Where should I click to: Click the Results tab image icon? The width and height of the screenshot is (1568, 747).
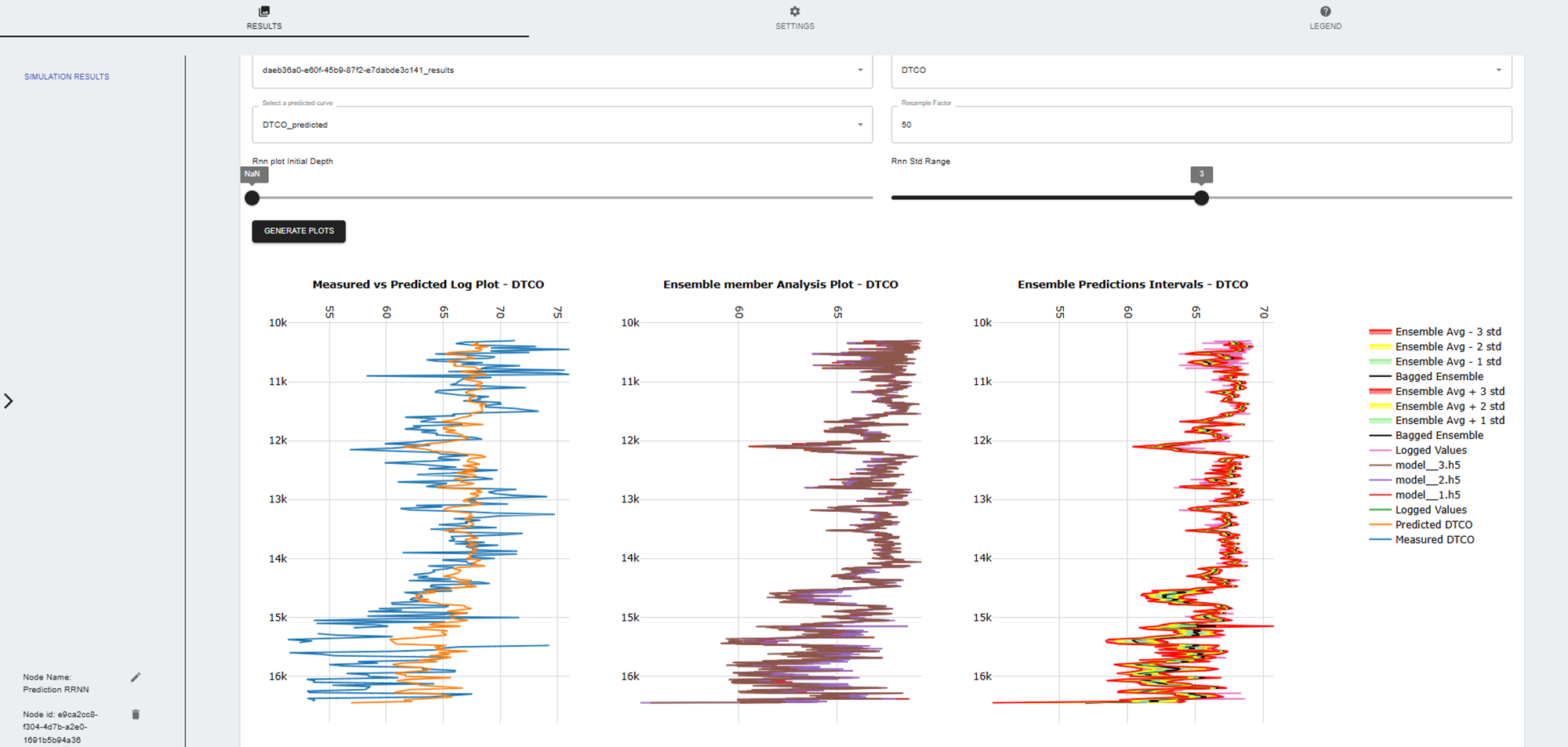coord(264,11)
